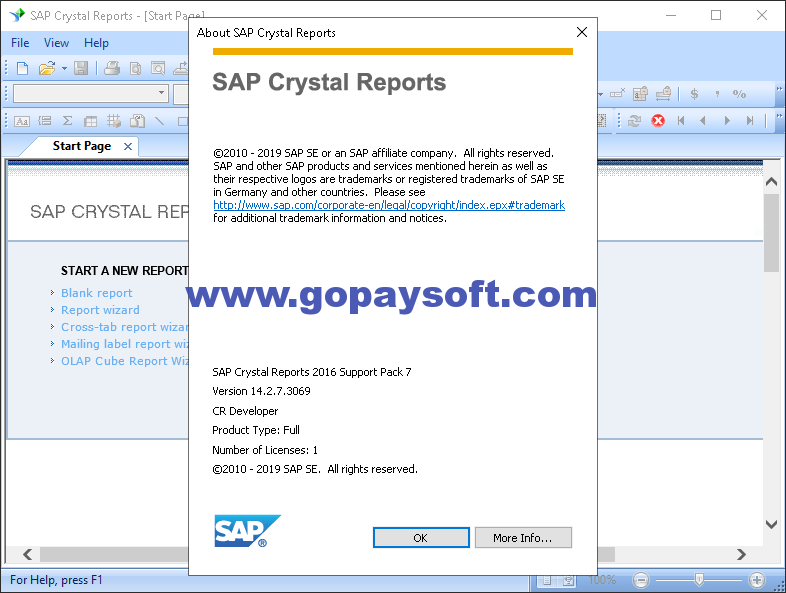Screen dimensions: 786x593
Task: Click the HTML Preview magnifier icon
Action: click(158, 68)
